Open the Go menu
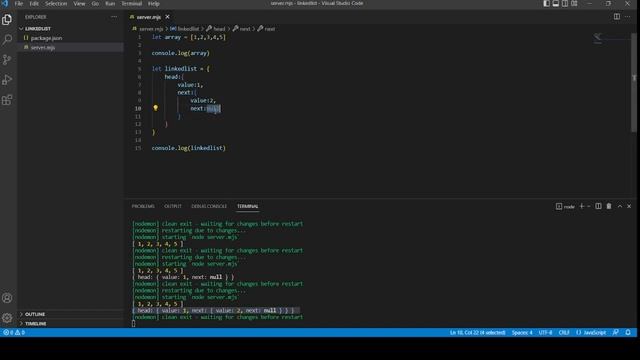This screenshot has height=360, width=640. [x=95, y=4]
